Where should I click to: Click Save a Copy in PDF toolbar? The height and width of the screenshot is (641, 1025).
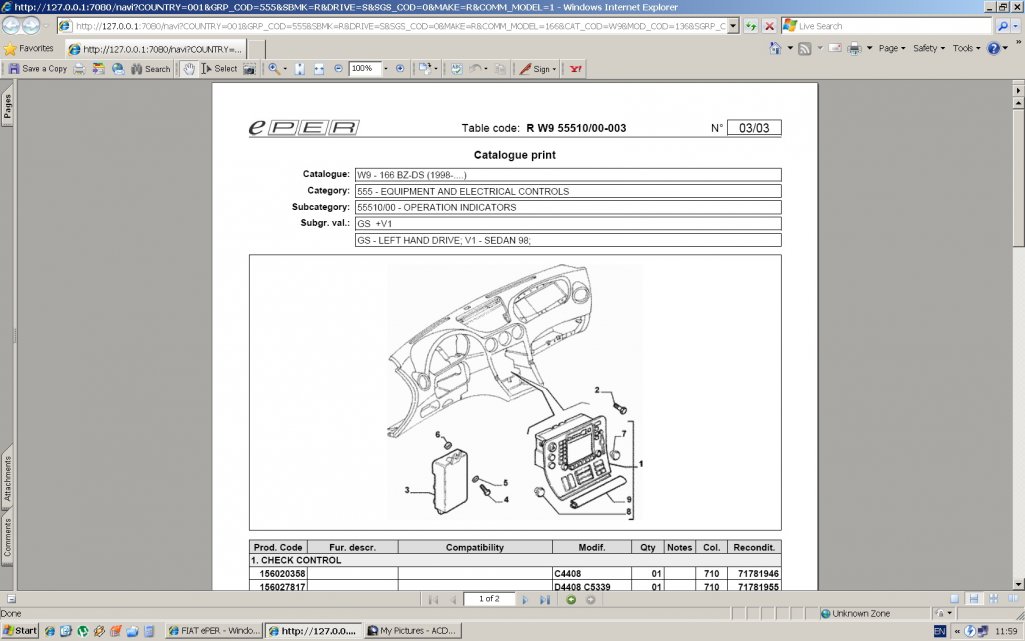pos(38,69)
